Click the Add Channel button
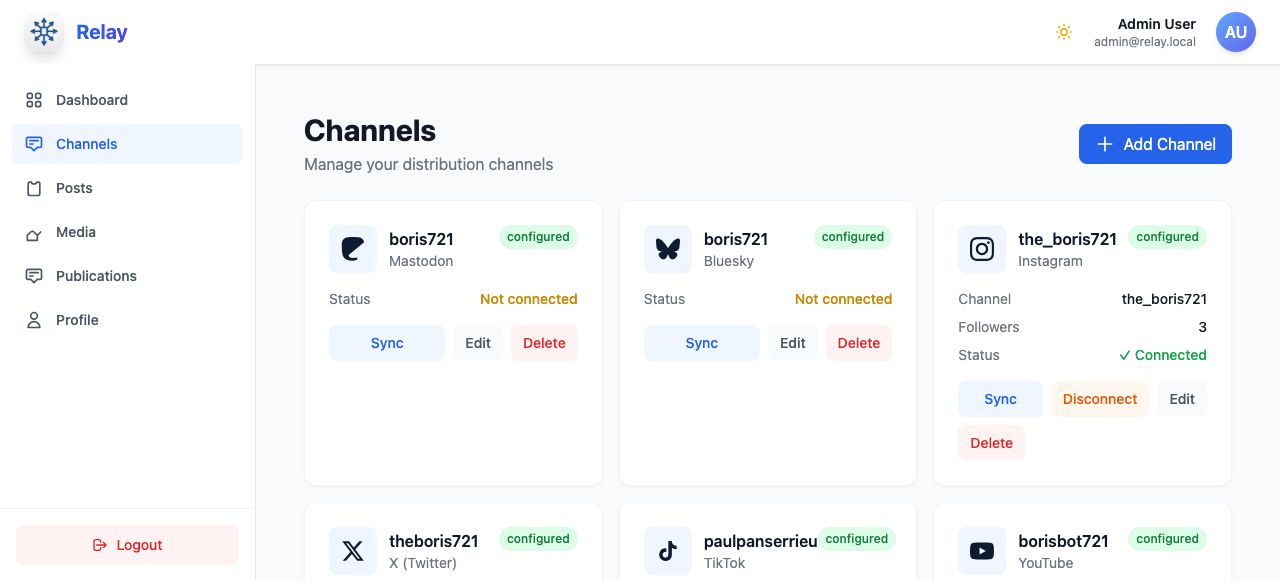The width and height of the screenshot is (1280, 581). (1155, 144)
